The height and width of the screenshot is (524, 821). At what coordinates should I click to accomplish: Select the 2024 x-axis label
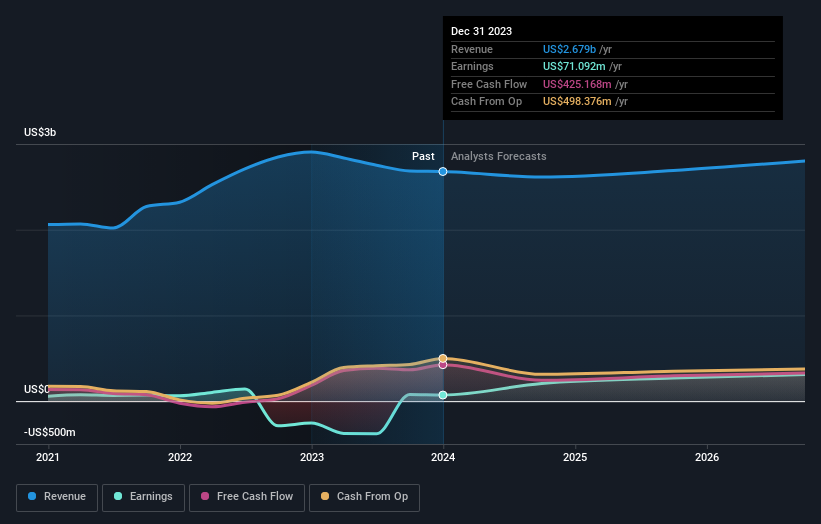point(443,457)
